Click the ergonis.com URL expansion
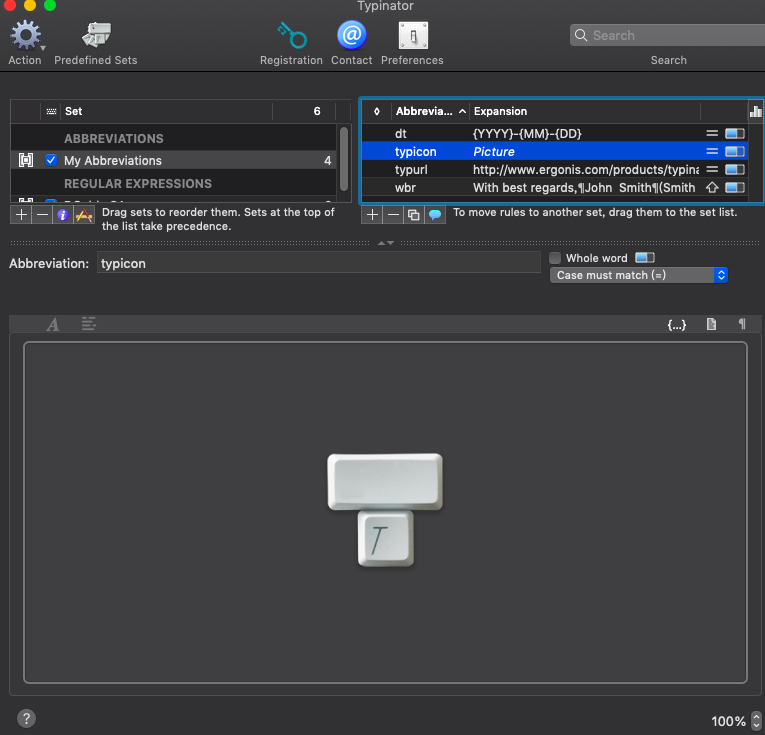This screenshot has height=735, width=765. click(585, 170)
